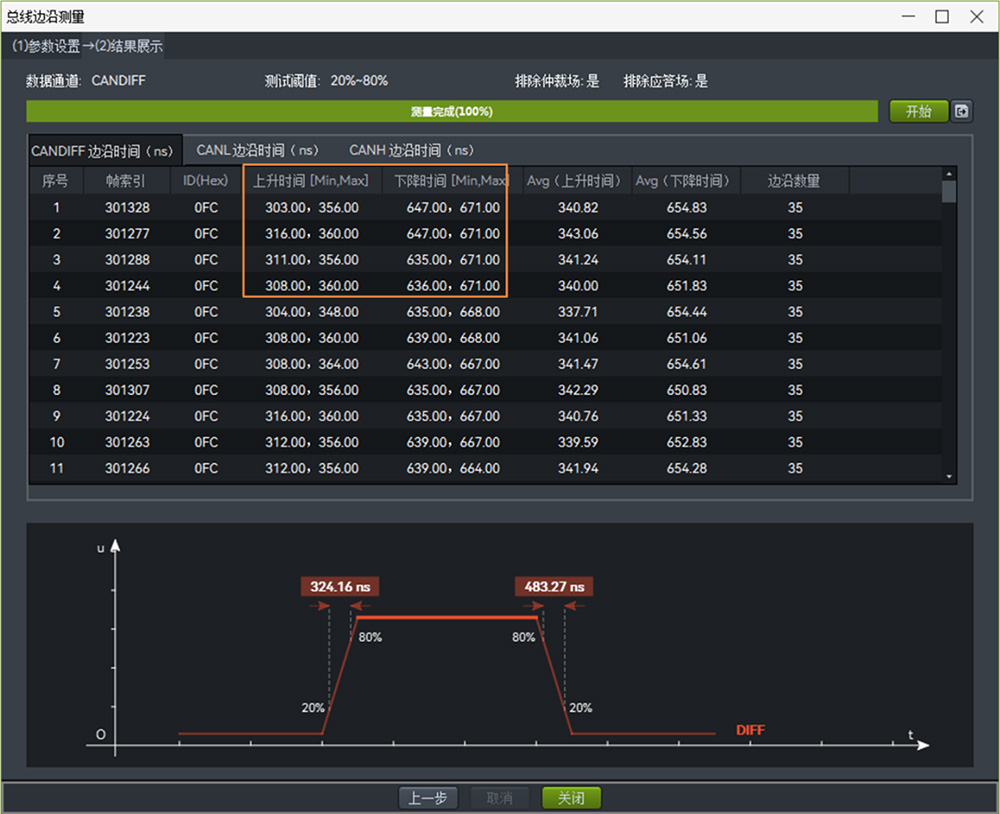Select the CANDIFF 边沿时间 tab

[103, 151]
